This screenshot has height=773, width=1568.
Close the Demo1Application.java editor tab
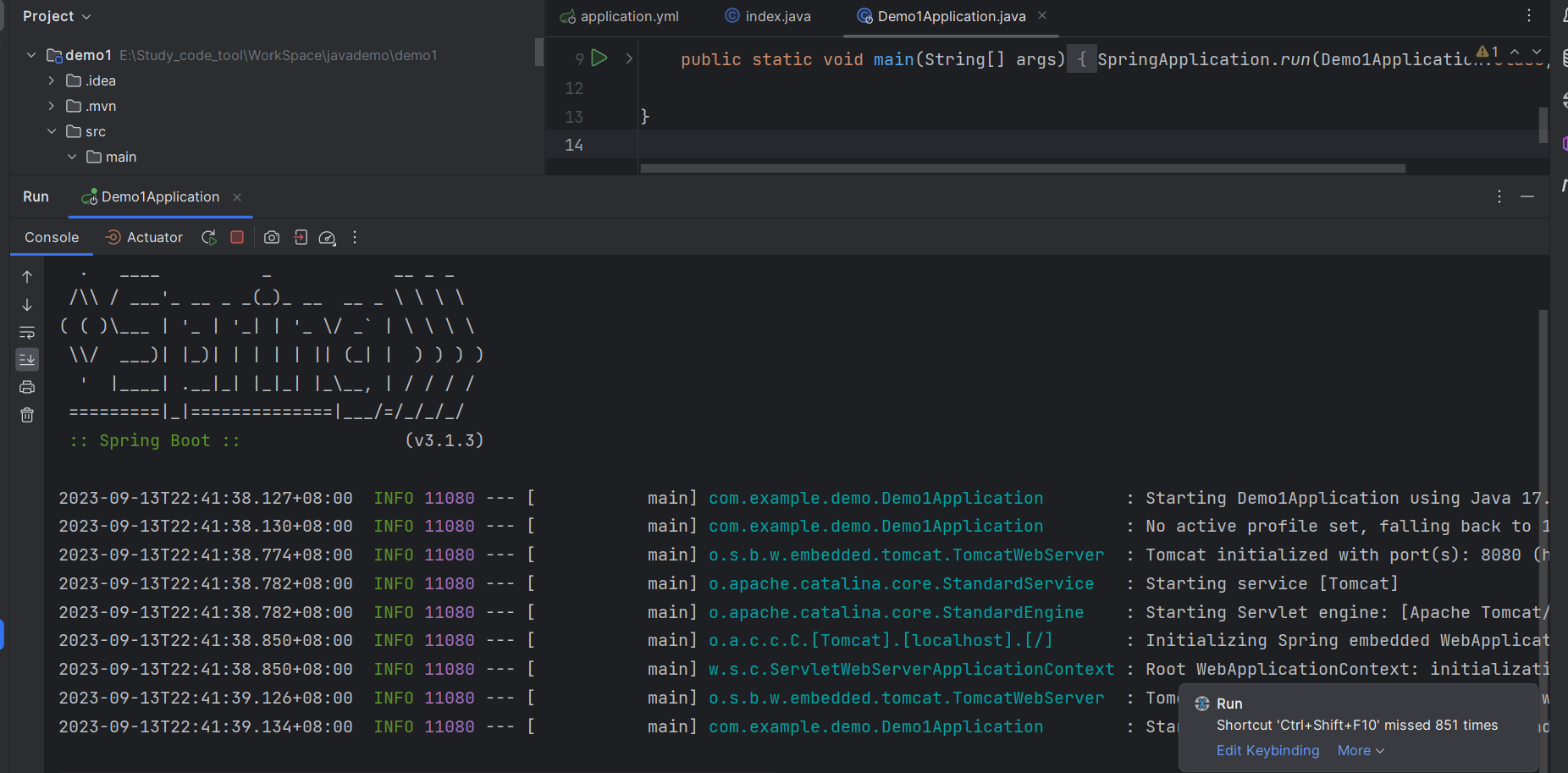click(1042, 16)
